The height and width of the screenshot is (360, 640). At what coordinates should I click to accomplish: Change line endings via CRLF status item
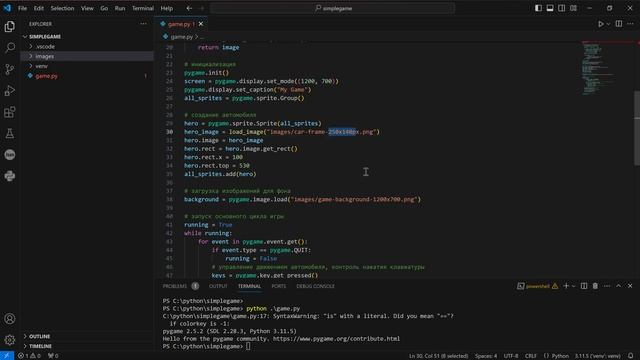531,356
